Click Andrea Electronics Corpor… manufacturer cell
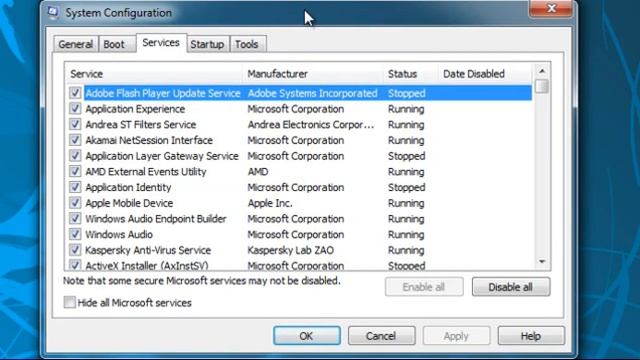 (311, 124)
